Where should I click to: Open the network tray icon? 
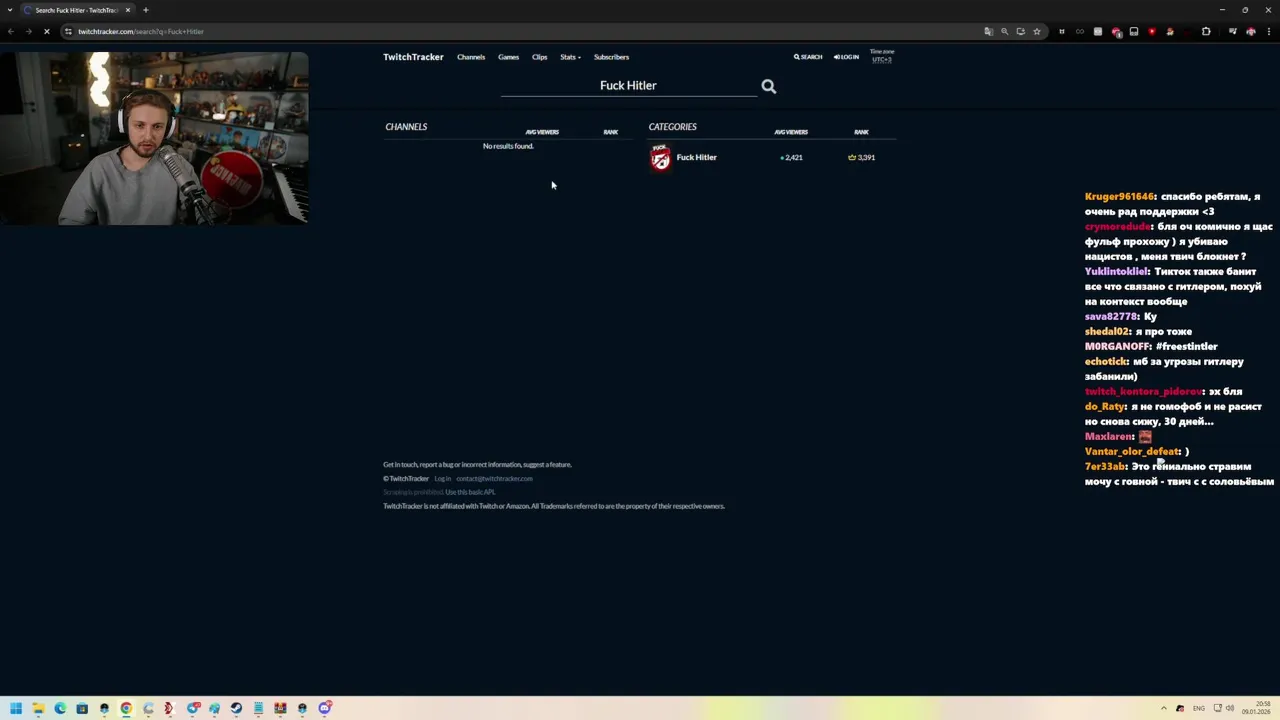pos(1217,708)
